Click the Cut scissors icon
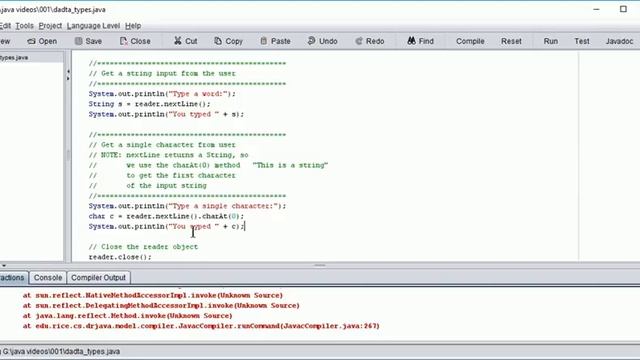This screenshot has width=640, height=360. click(x=178, y=41)
